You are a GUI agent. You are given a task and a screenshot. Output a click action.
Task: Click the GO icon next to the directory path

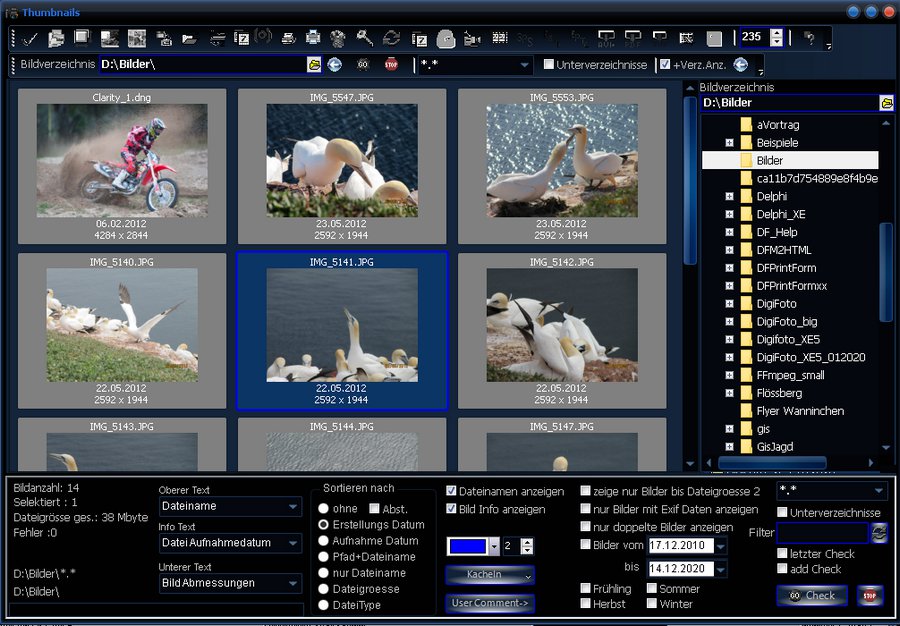click(x=362, y=65)
